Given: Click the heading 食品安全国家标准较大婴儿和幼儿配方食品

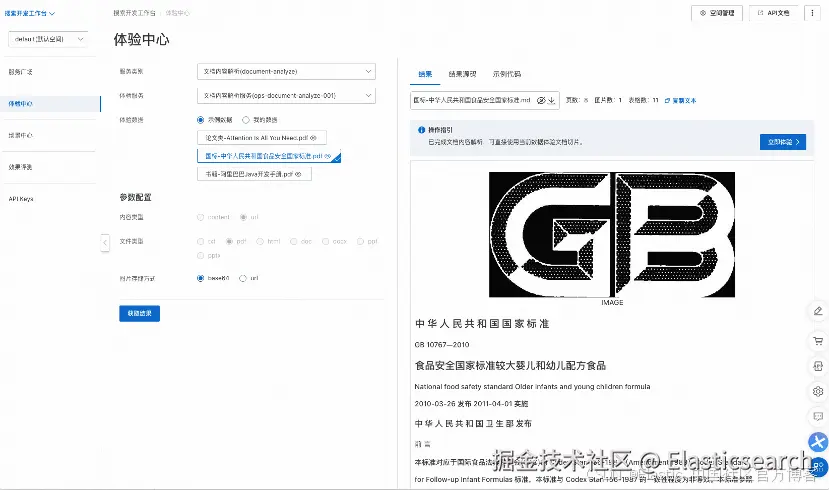Looking at the screenshot, I should [x=510, y=366].
